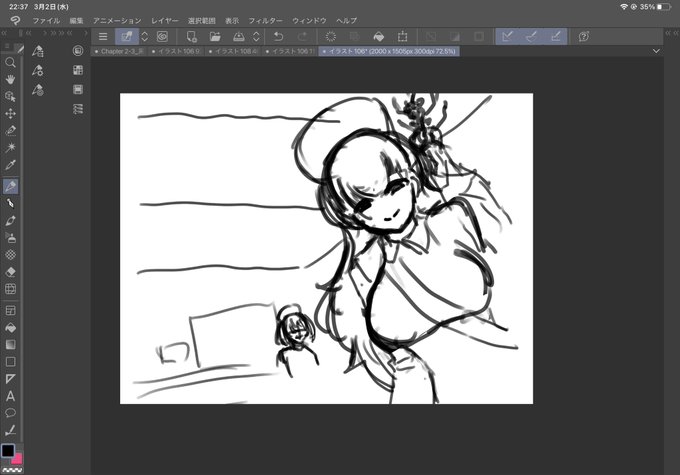Open the quick access grid palette icon

78,70
